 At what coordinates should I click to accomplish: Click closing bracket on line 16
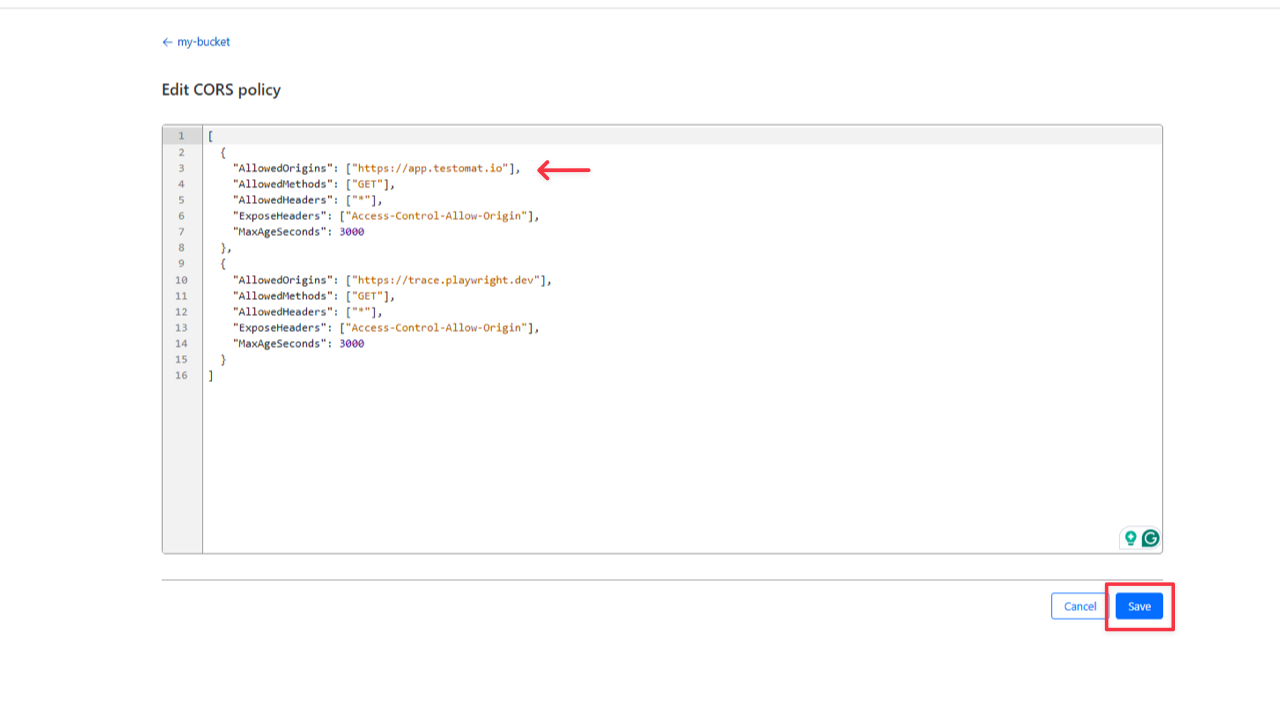(211, 376)
